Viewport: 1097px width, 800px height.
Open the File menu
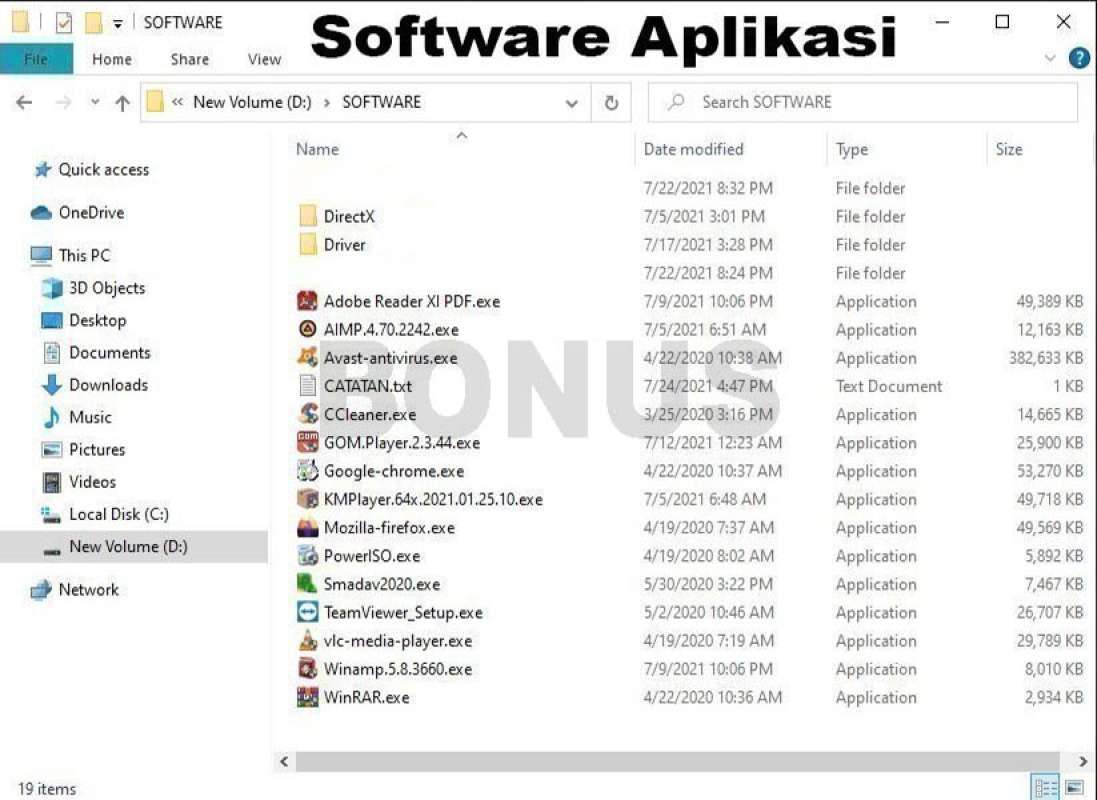tap(36, 59)
